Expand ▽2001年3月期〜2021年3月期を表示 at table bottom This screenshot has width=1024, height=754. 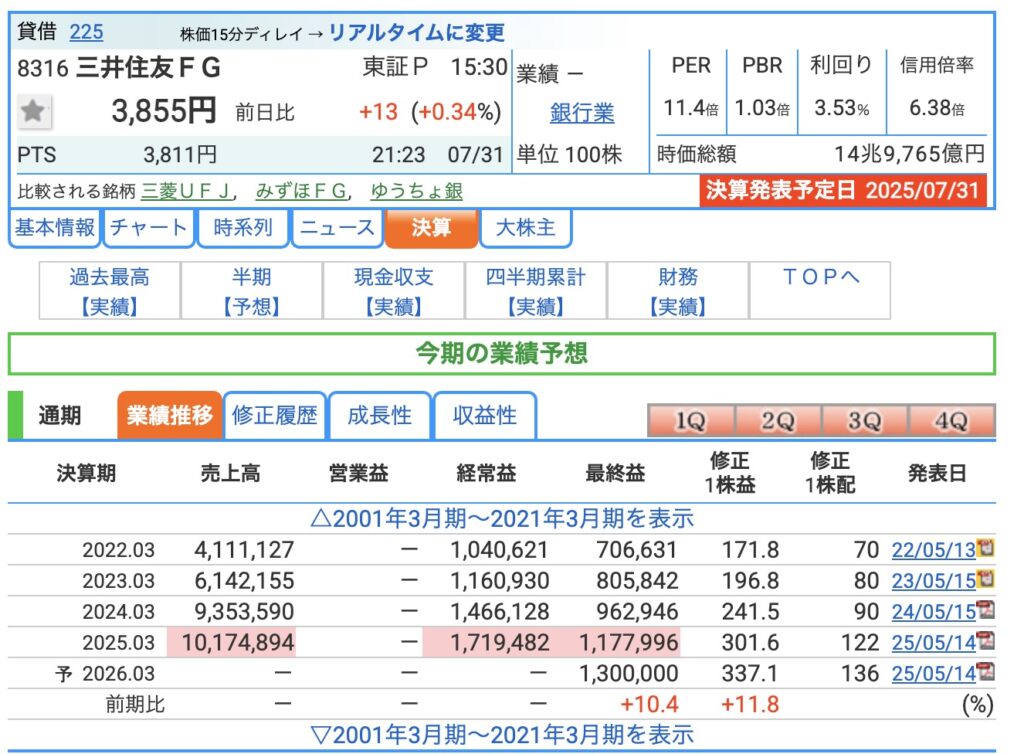[502, 735]
